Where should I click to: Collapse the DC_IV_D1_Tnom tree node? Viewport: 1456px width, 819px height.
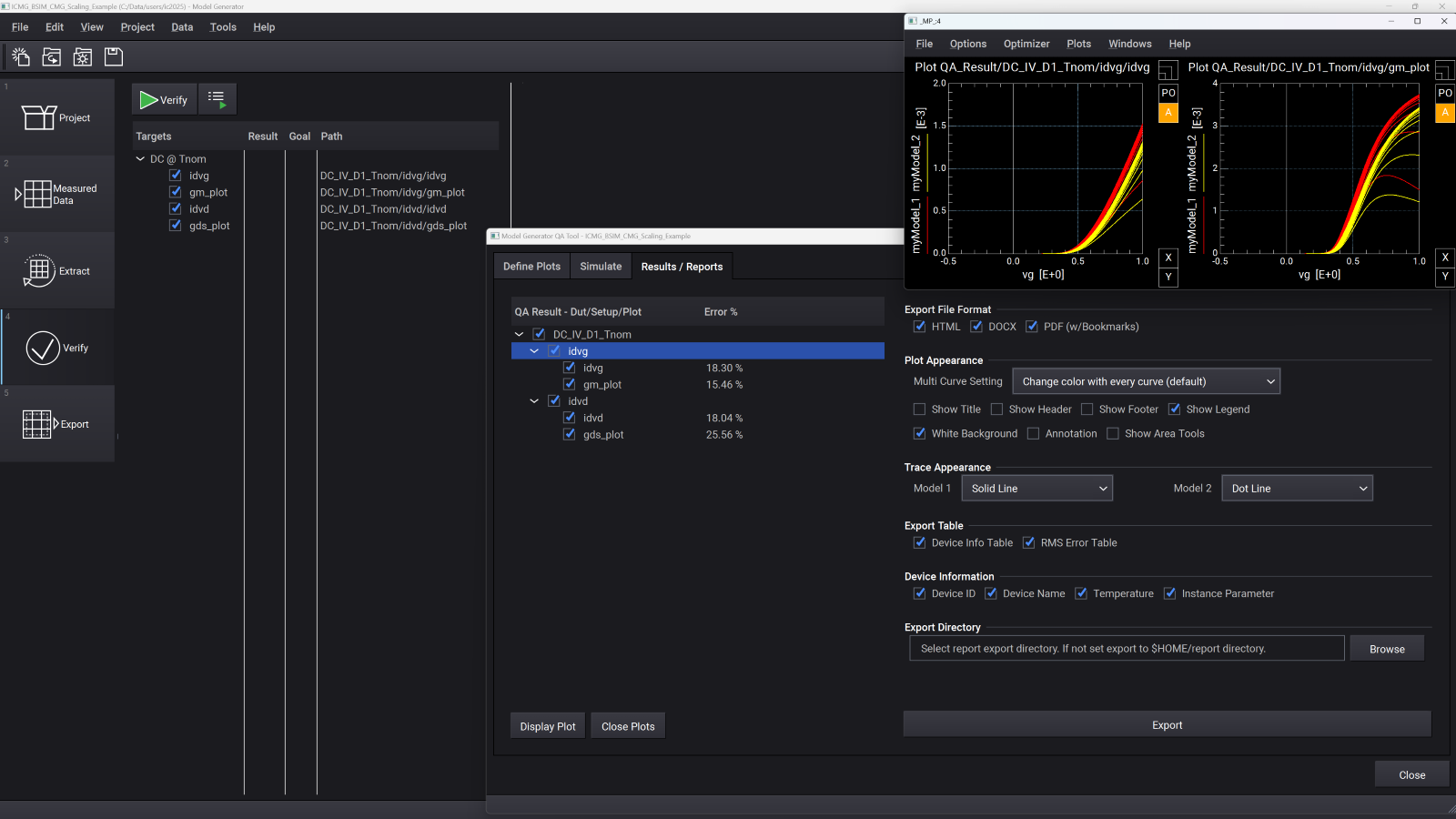coord(519,334)
